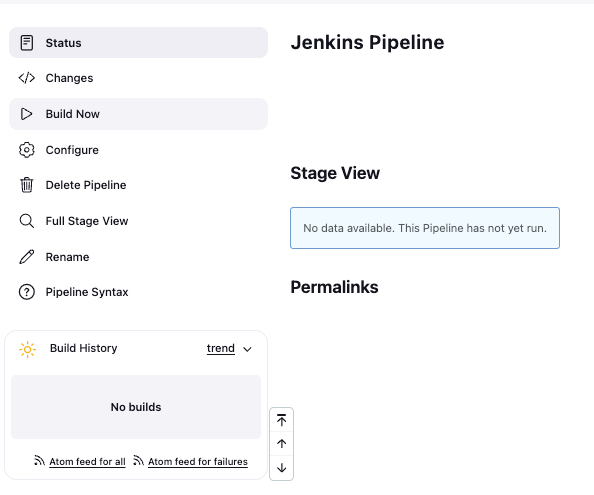Screen dimensions: 594x495
Task: Jump to top of build history
Action: (x=281, y=420)
